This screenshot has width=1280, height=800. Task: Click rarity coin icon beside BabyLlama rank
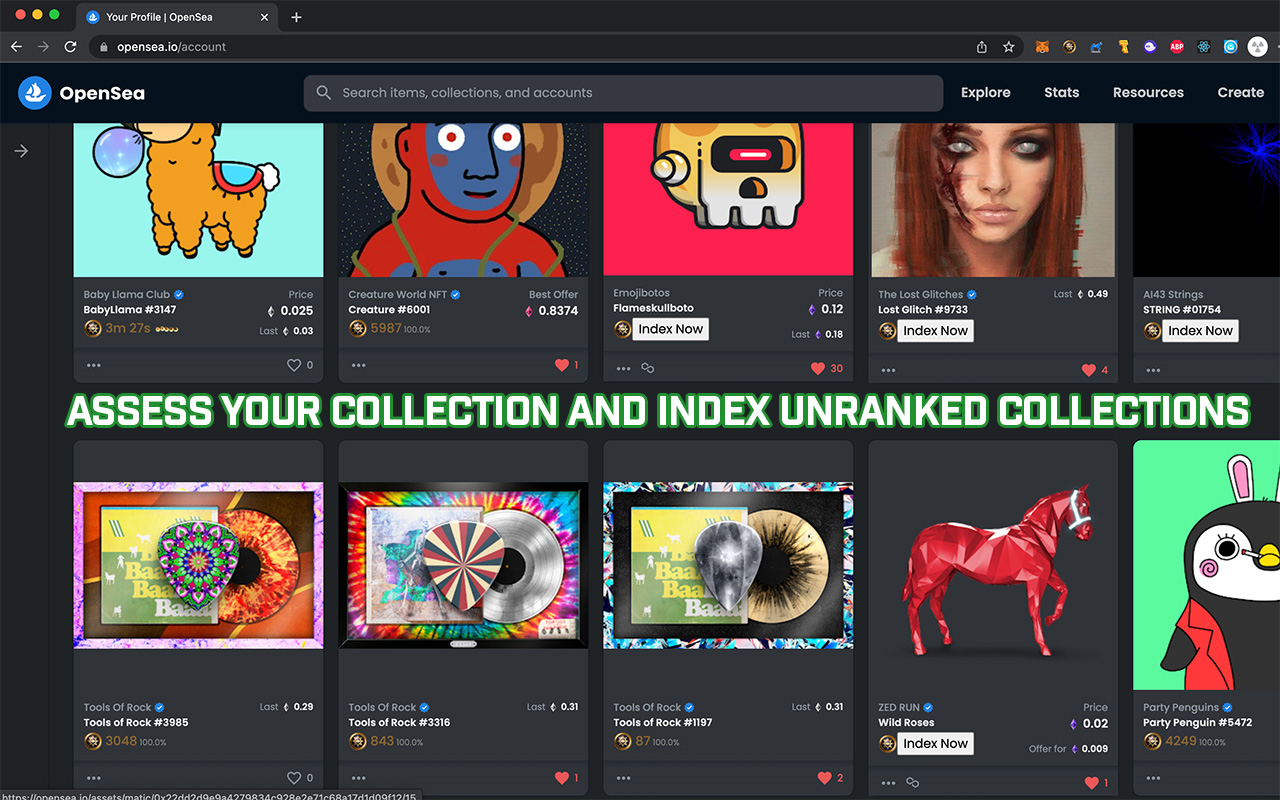[93, 328]
